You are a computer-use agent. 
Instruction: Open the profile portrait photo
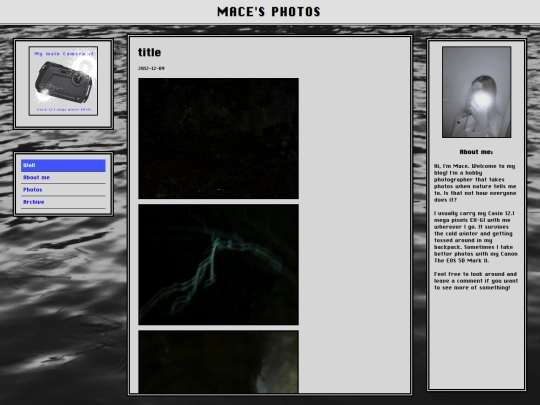point(477,92)
